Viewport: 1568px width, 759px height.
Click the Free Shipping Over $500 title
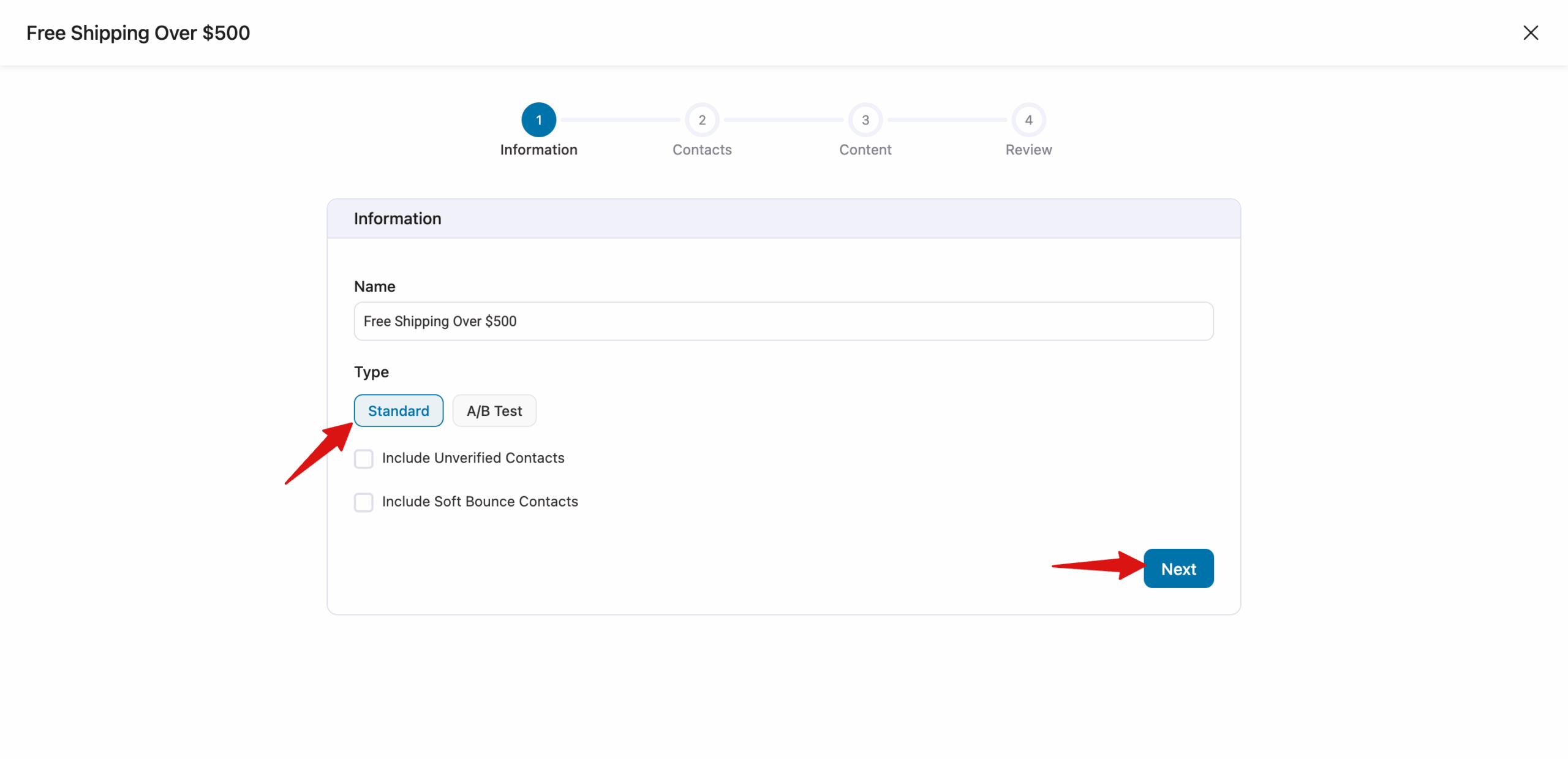(x=138, y=32)
